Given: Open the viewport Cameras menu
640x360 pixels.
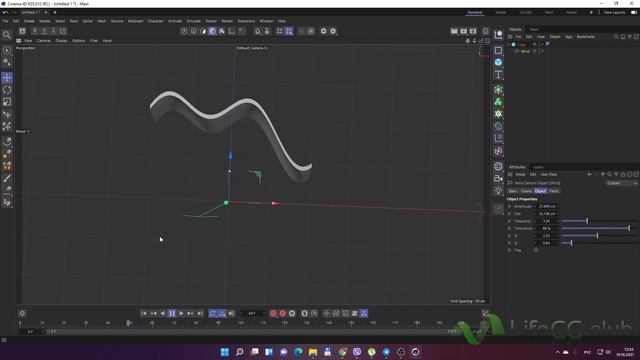Looking at the screenshot, I should pyautogui.click(x=44, y=41).
